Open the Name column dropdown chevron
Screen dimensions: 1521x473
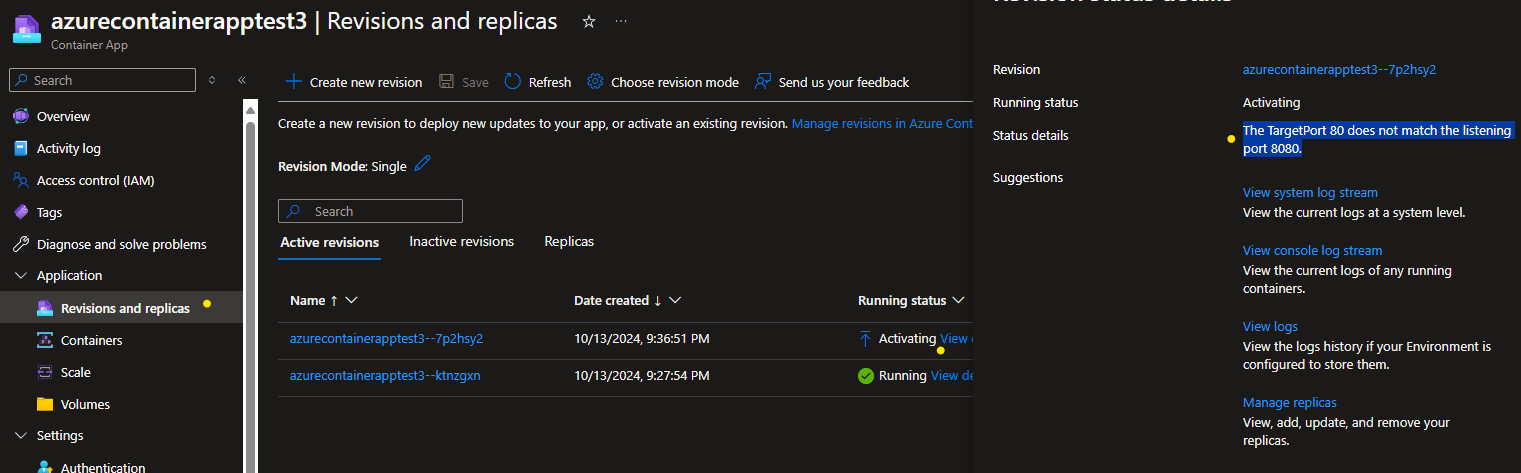point(351,300)
